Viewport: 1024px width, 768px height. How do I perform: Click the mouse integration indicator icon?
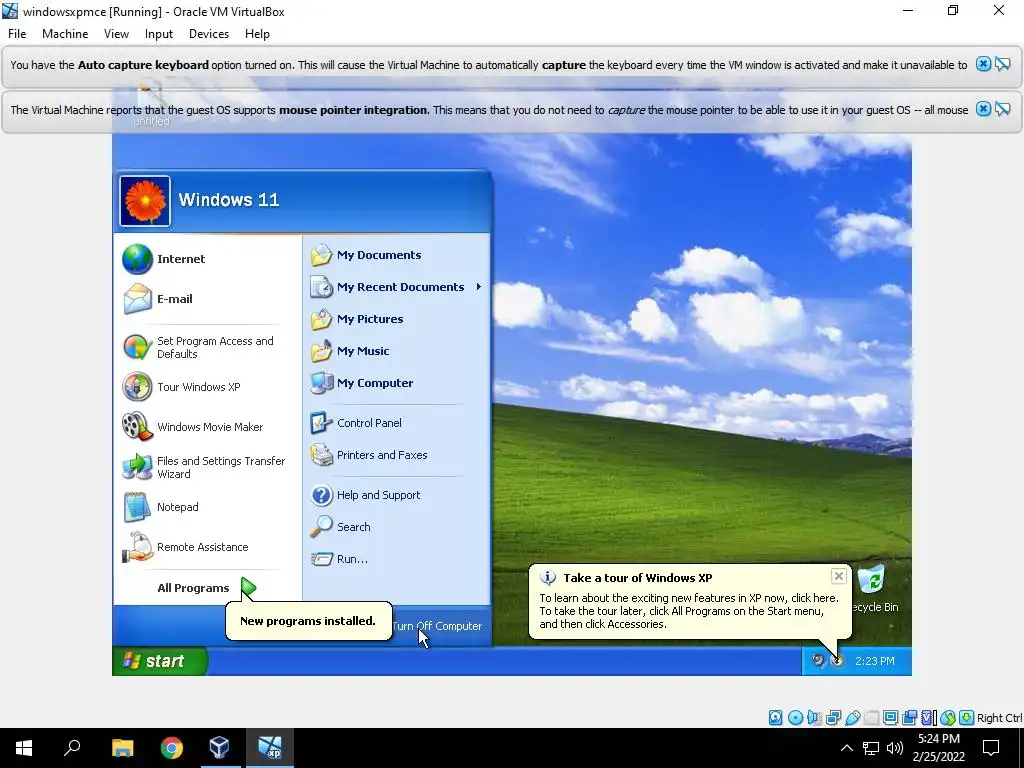[x=948, y=718]
